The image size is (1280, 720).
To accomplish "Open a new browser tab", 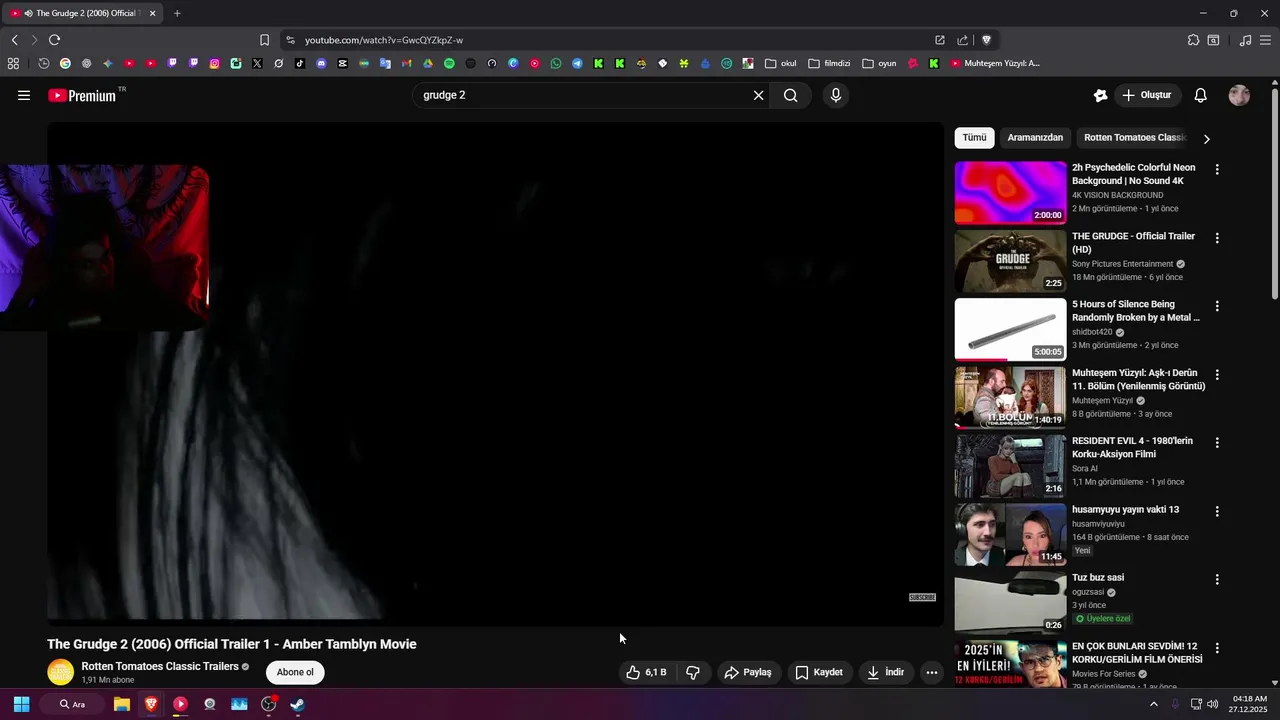I will (177, 13).
